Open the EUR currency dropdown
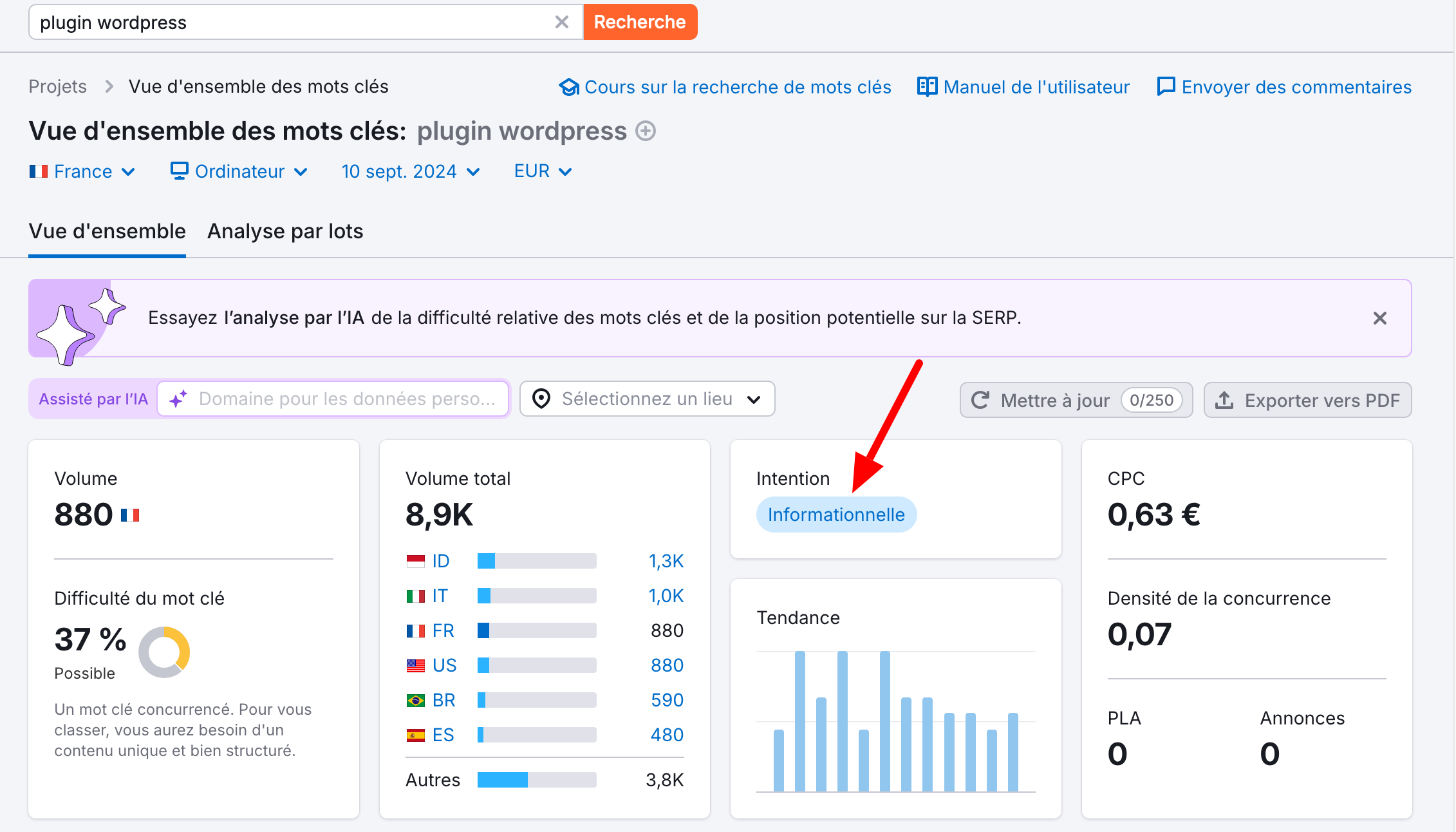Image resolution: width=1456 pixels, height=832 pixels. pyautogui.click(x=543, y=171)
